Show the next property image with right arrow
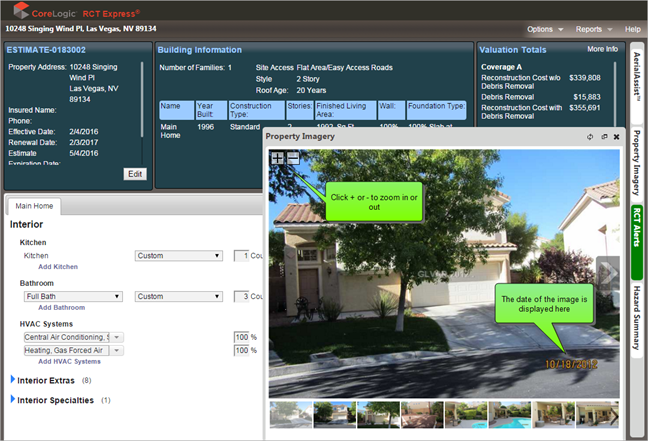This screenshot has width=648, height=441. 605,271
